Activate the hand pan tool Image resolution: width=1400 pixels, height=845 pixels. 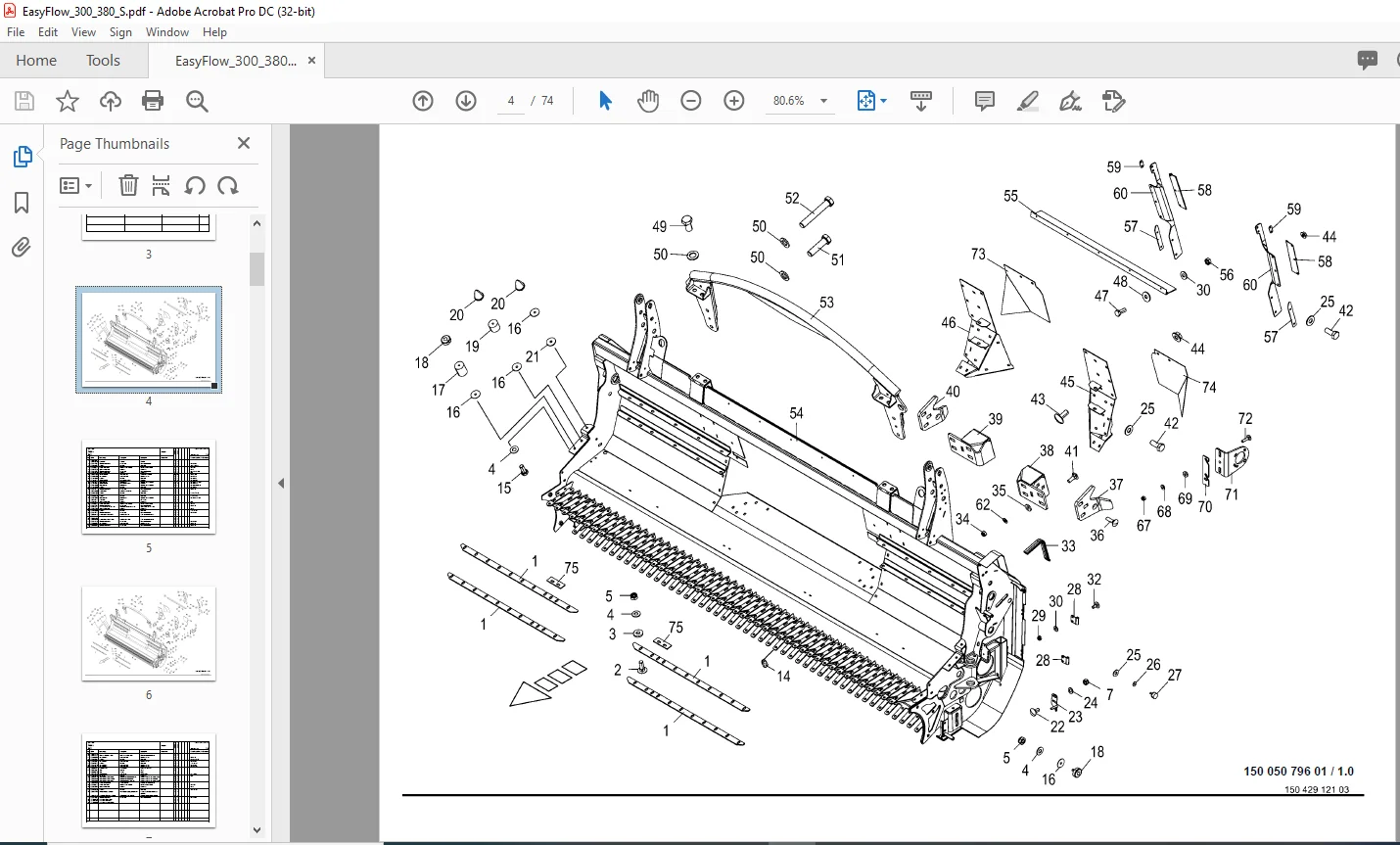(x=648, y=101)
